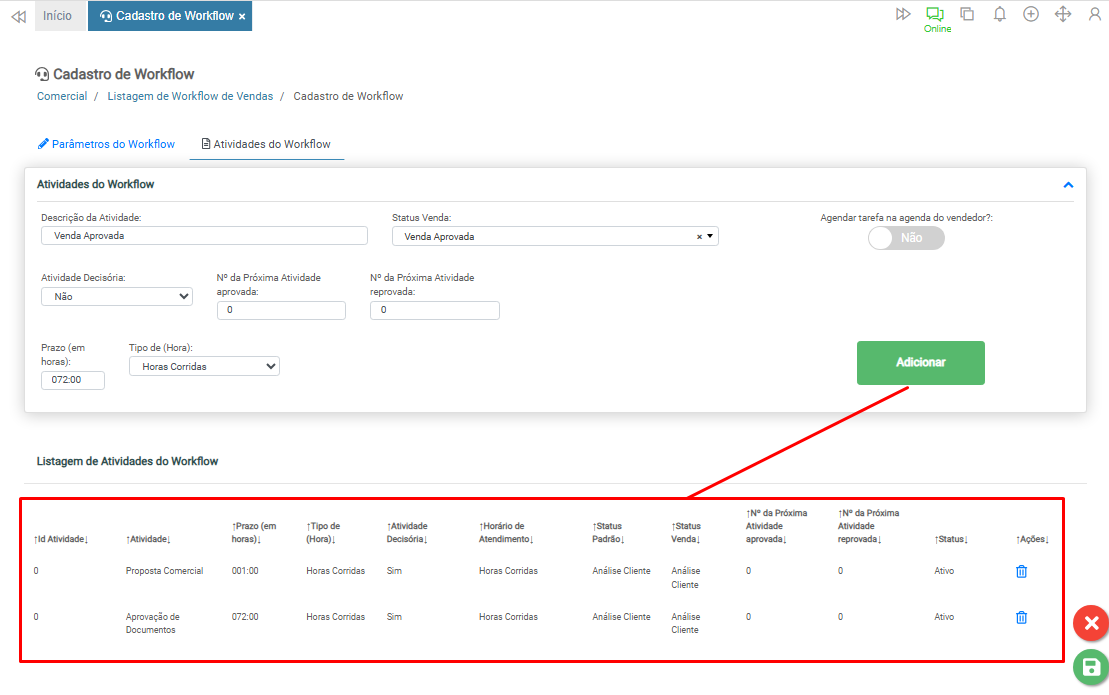Viewport: 1109px width, 695px height.
Task: Delete the Proposta Comercial activity row
Action: click(1021, 572)
